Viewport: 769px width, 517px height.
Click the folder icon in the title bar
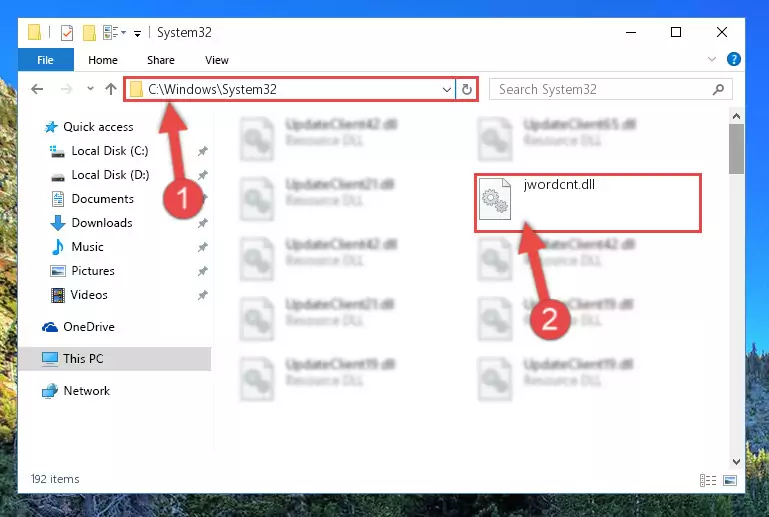(34, 32)
